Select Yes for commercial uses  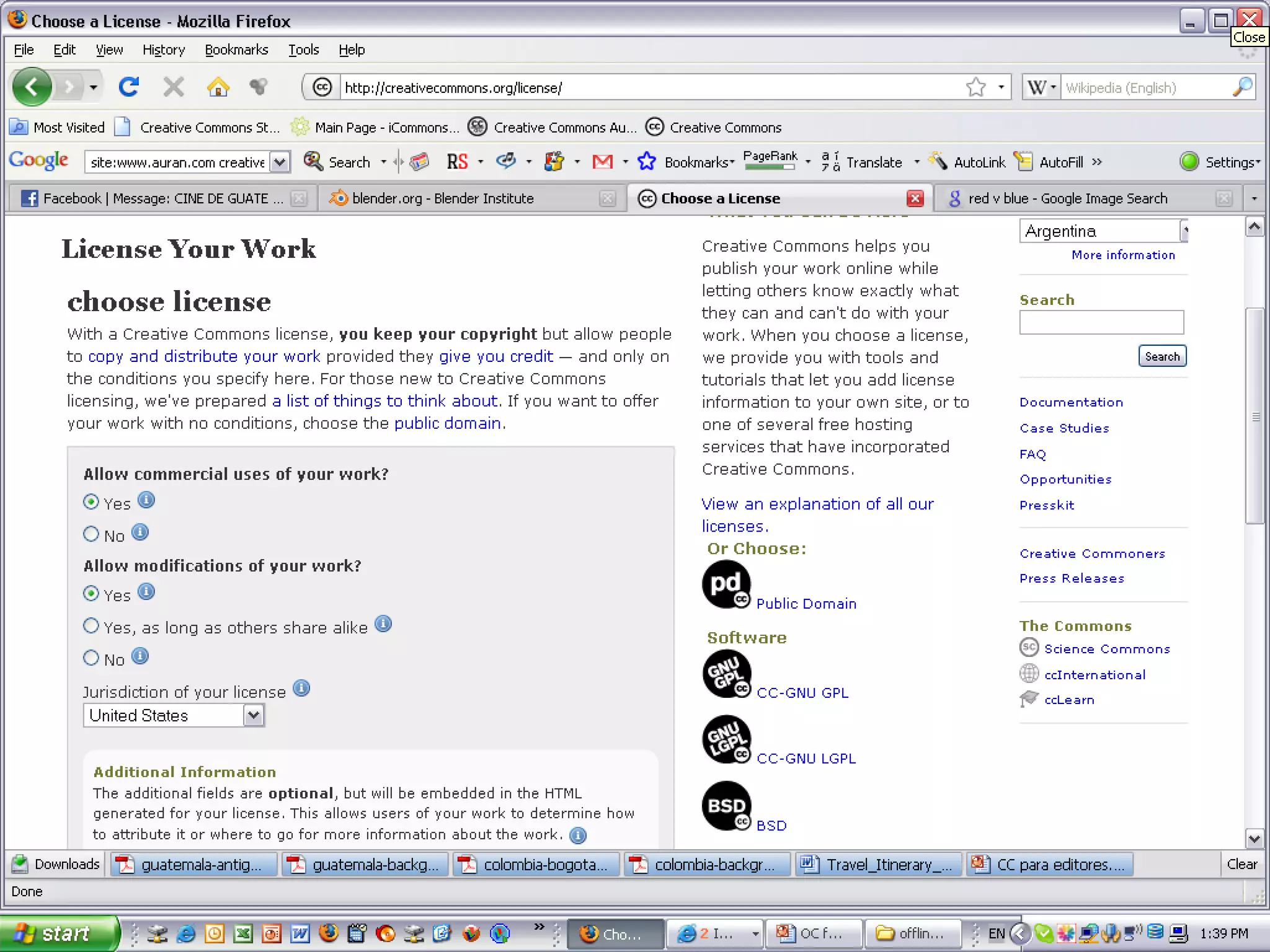pos(91,502)
